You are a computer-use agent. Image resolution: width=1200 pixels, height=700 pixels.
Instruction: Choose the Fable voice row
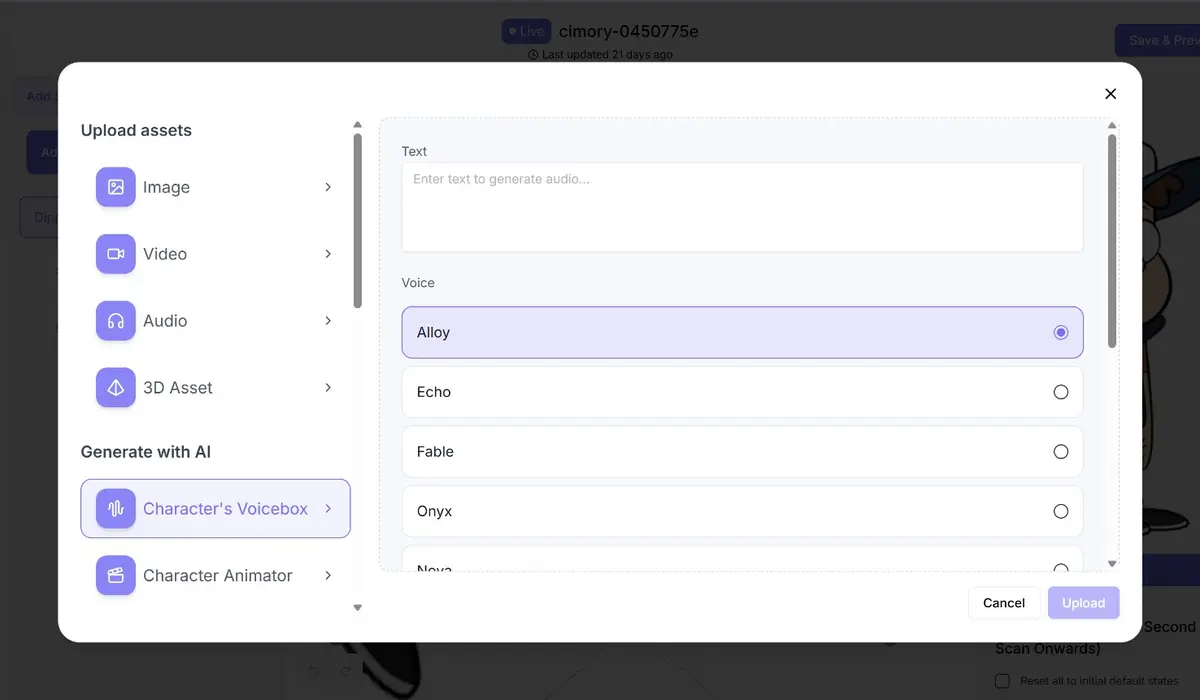[x=742, y=452]
